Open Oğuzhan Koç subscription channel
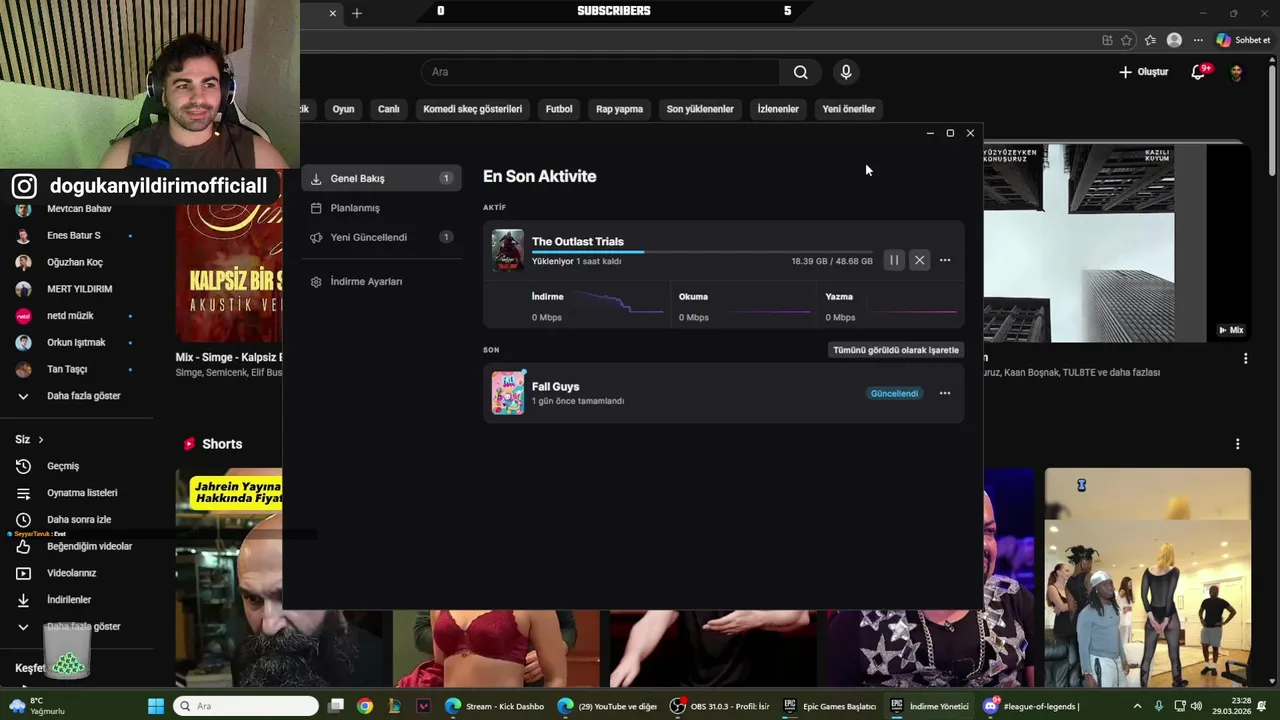The image size is (1280, 720). click(x=76, y=262)
